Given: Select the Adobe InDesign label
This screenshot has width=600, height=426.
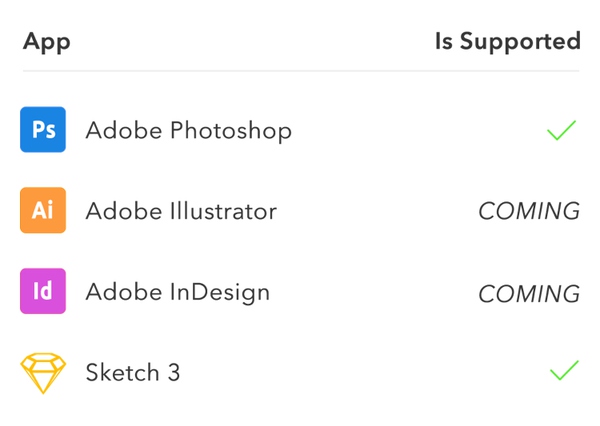Looking at the screenshot, I should (177, 293).
